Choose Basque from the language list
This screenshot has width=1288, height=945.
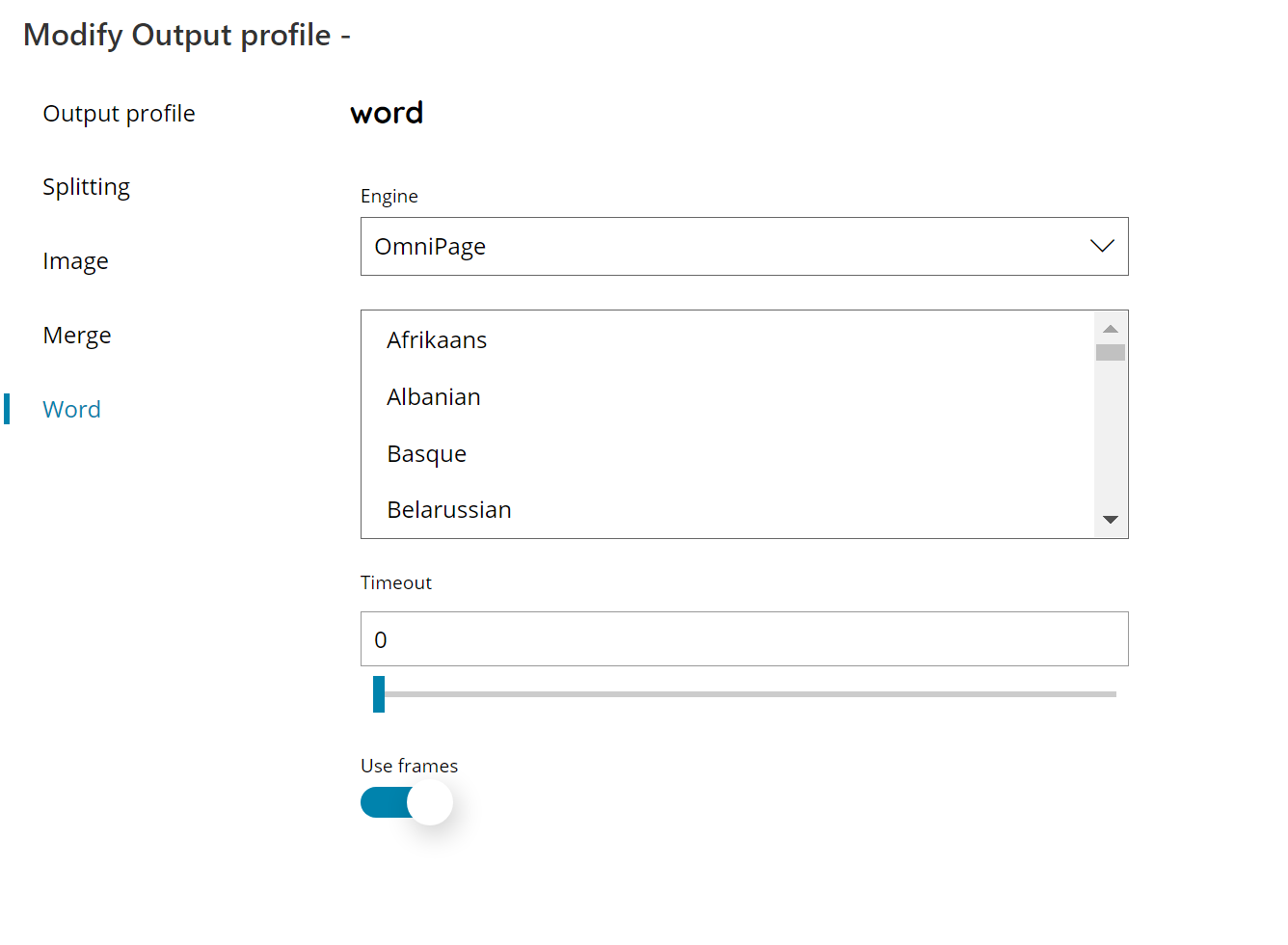click(426, 454)
